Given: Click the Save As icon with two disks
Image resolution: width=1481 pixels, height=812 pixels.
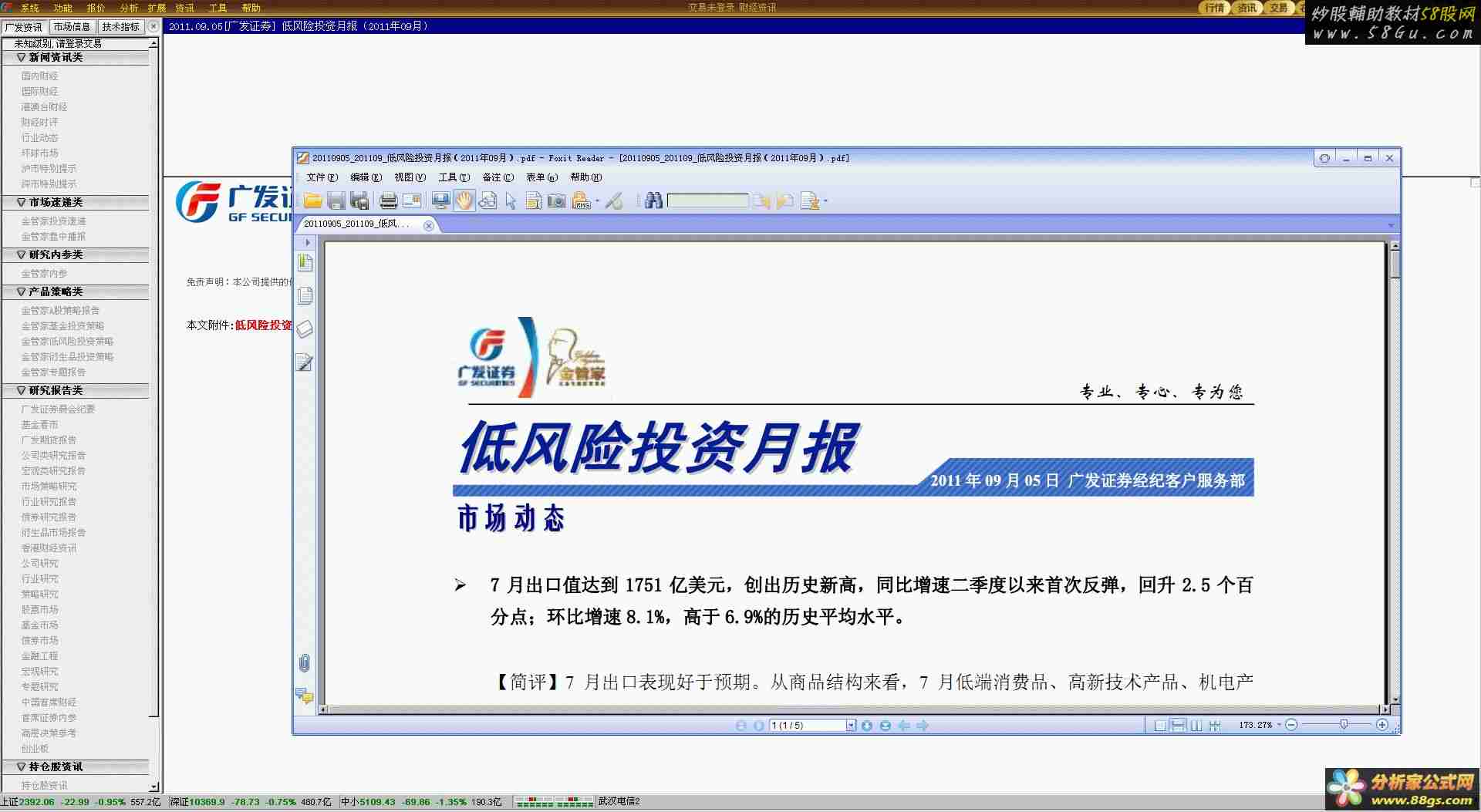Looking at the screenshot, I should (x=359, y=201).
